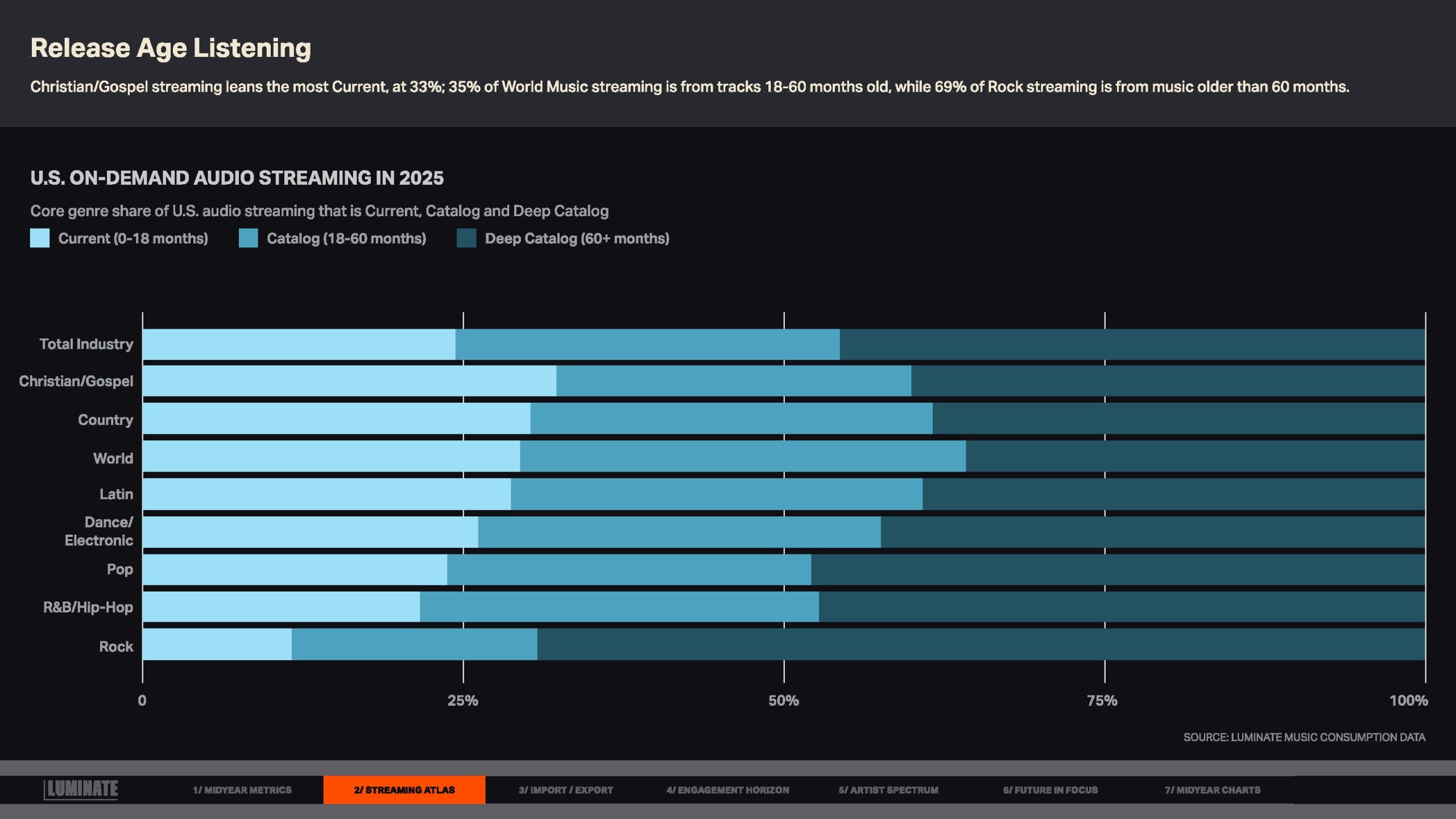
Task: Click the R&B/Hip-Hop row label
Action: click(x=88, y=607)
